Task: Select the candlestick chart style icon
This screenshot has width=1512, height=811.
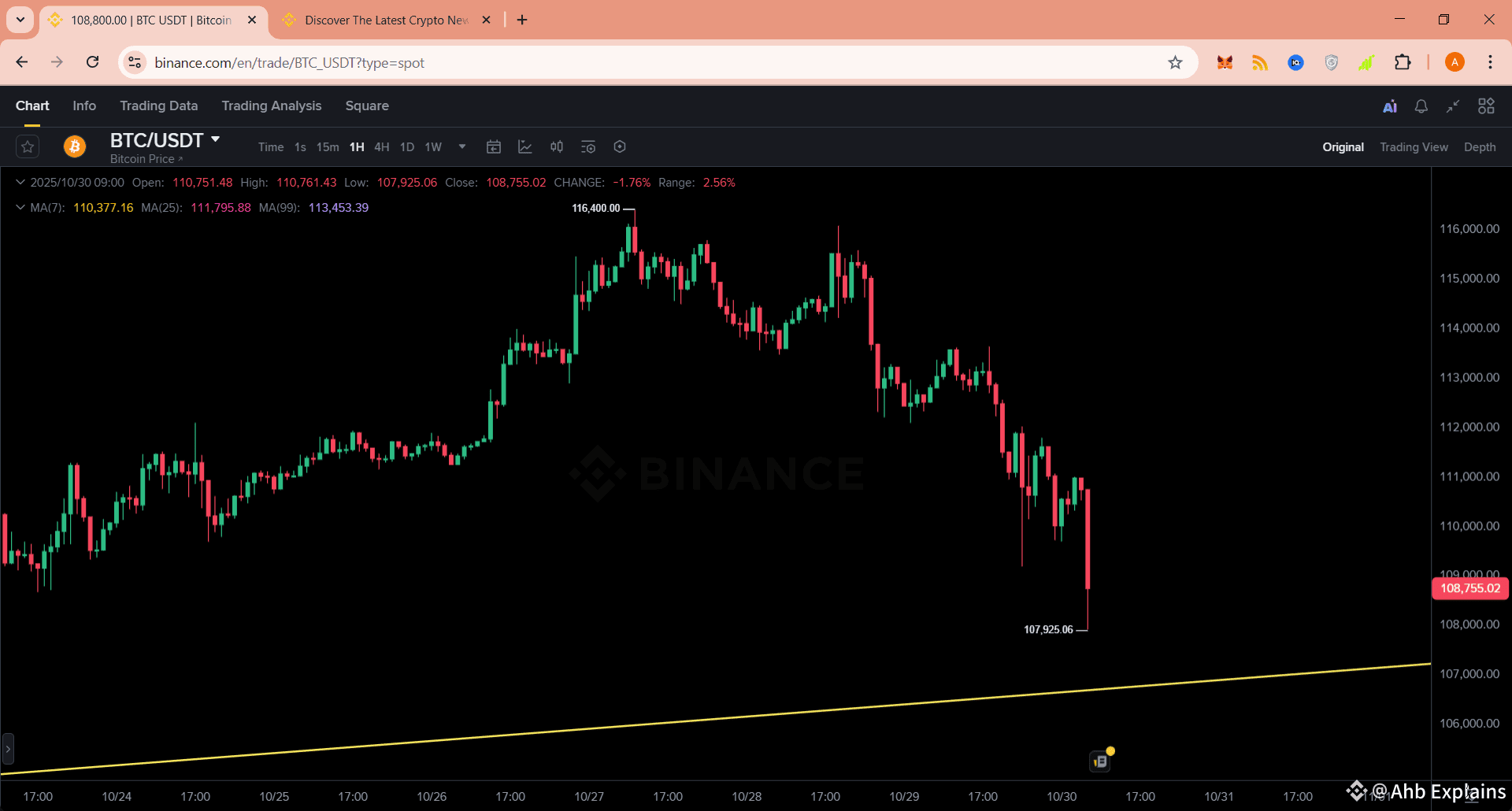Action: 557,147
